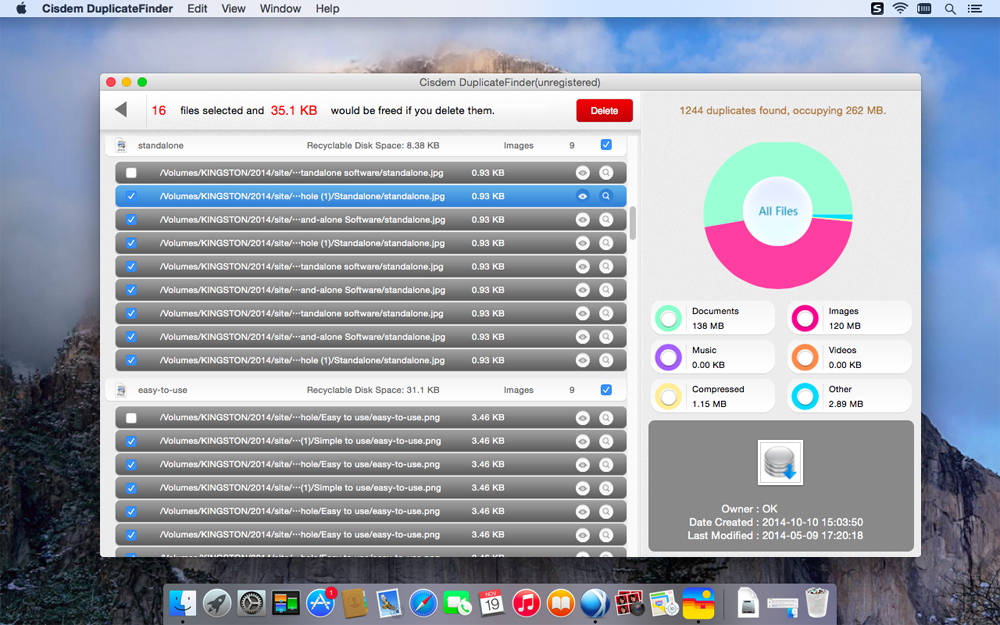Check the unchecked easy-to-use.png file row
Image resolution: width=1000 pixels, height=625 pixels.
click(x=131, y=418)
